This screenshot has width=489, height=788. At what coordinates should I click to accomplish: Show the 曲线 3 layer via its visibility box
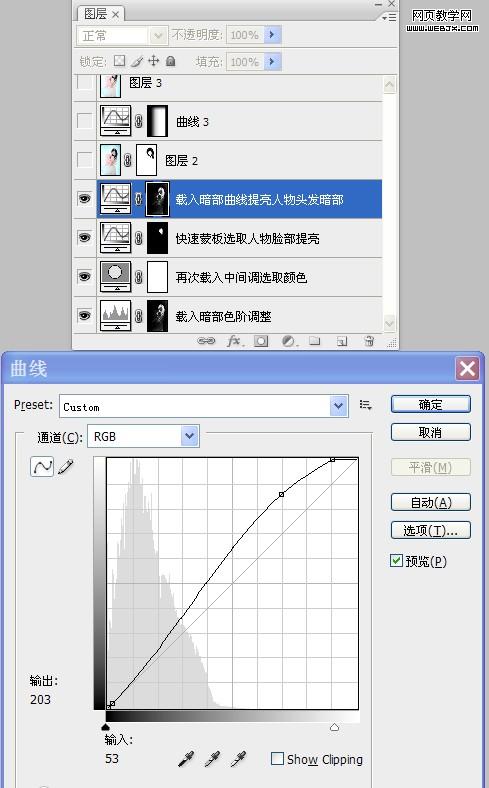[x=84, y=121]
